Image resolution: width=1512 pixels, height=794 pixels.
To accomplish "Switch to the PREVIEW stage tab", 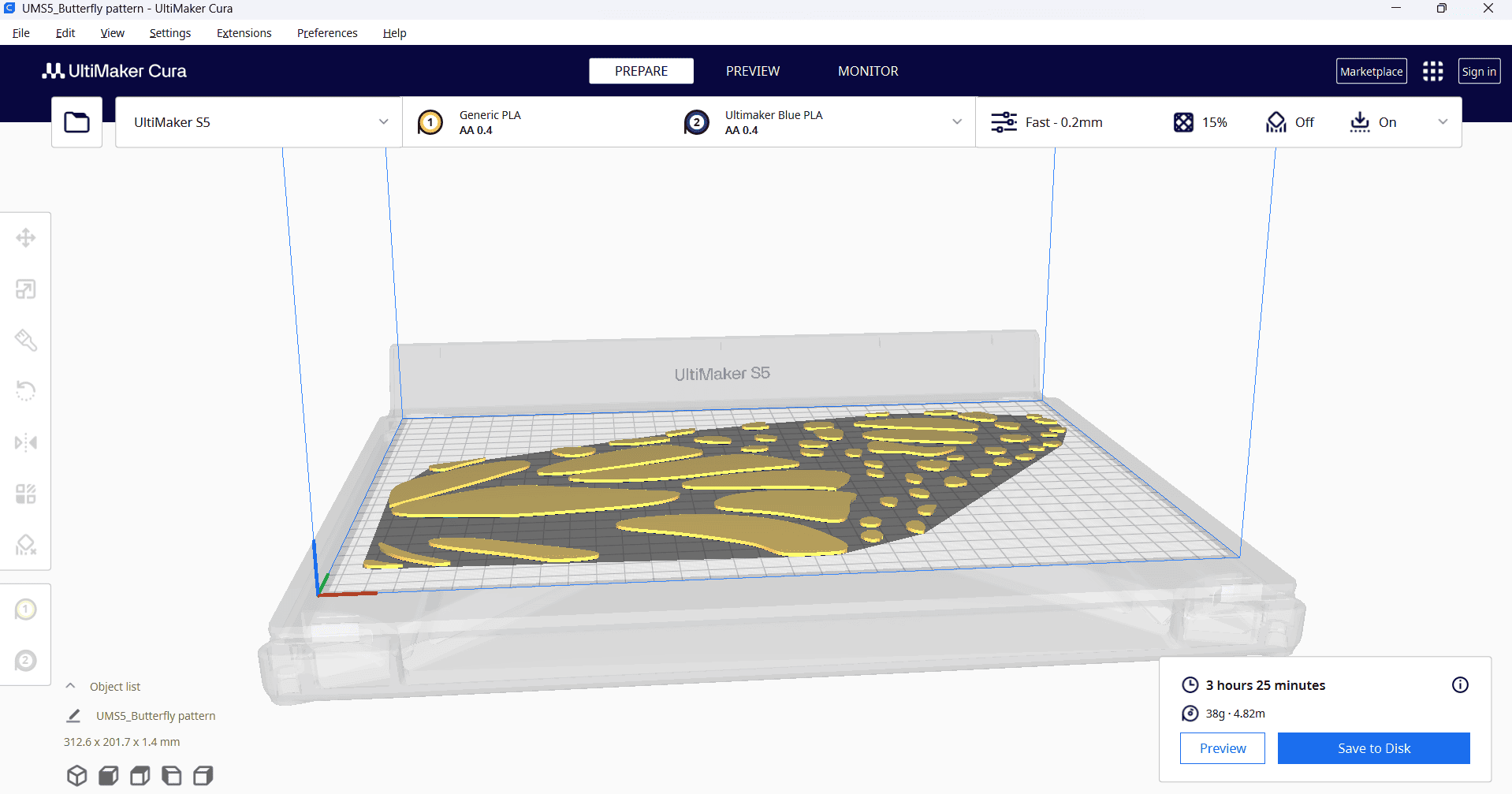I will [x=752, y=71].
